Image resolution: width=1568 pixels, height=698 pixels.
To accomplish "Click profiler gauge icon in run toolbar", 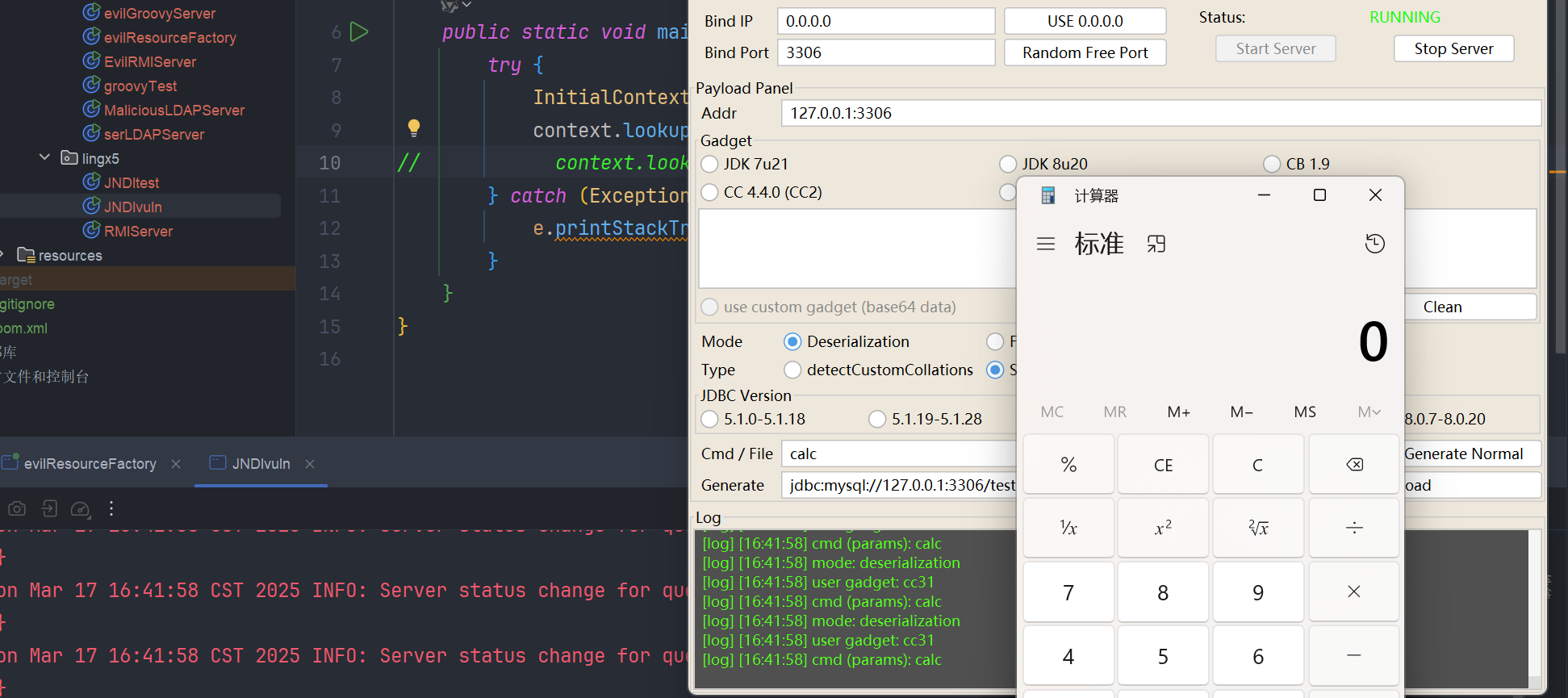I will tap(80, 508).
